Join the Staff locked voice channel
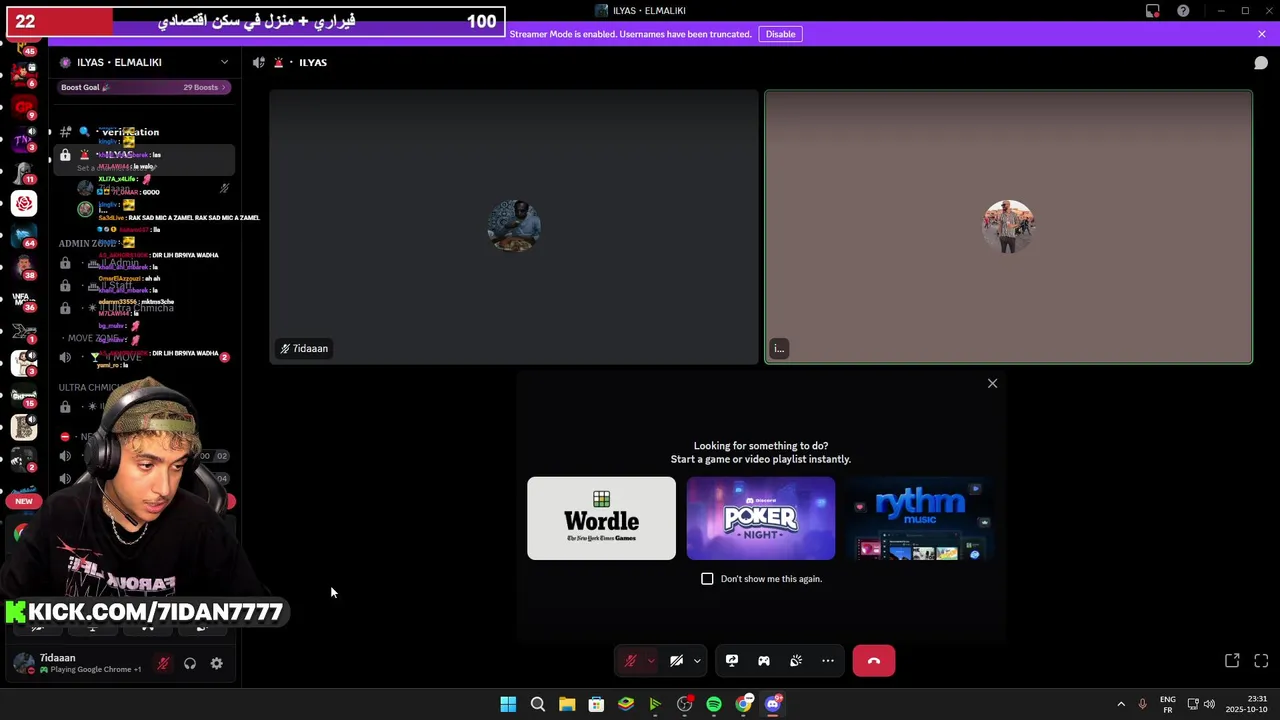This screenshot has width=1280, height=720. (144, 286)
